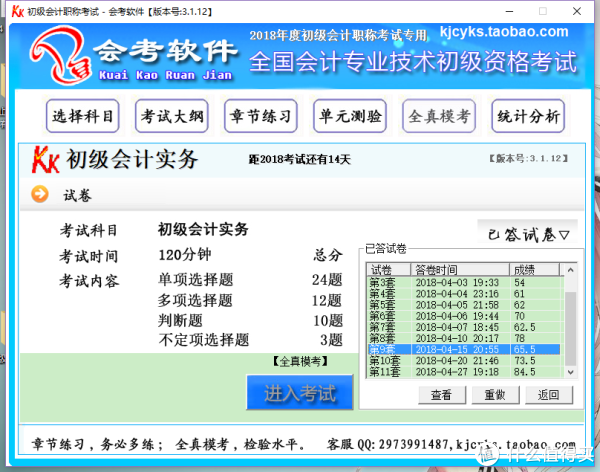Select the highlighted 第9套 row

point(464,349)
